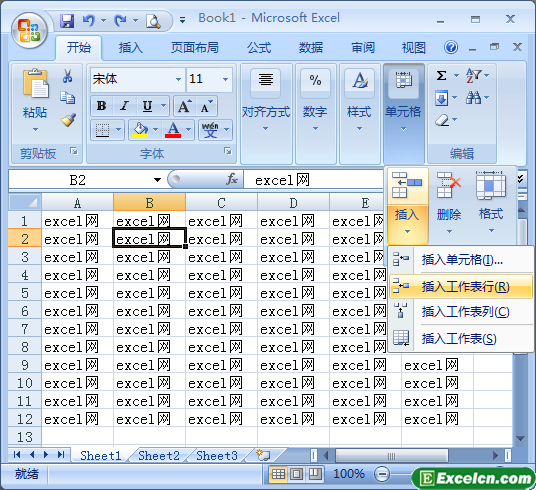Click the Insert cells icon in popup
The image size is (536, 490).
tap(407, 185)
